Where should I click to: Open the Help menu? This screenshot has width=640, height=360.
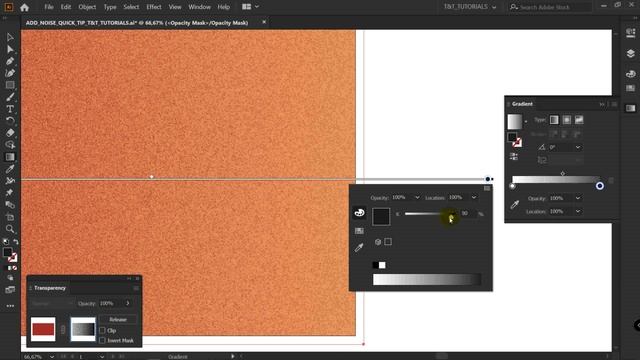pyautogui.click(x=224, y=7)
